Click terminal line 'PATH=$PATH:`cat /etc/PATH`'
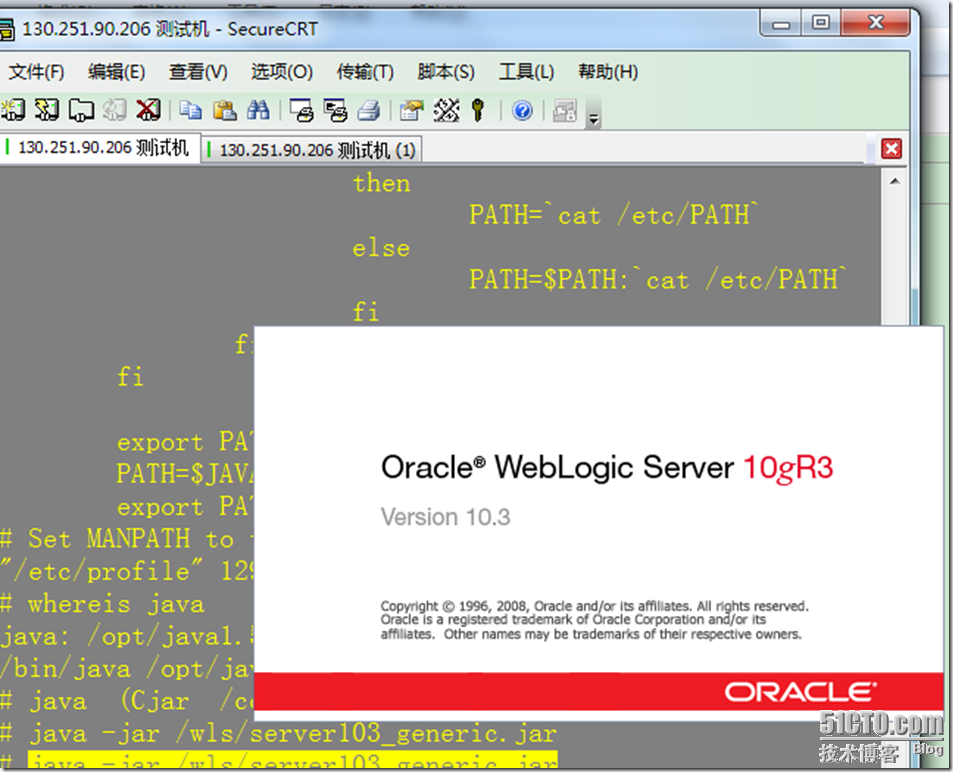 [x=658, y=280]
